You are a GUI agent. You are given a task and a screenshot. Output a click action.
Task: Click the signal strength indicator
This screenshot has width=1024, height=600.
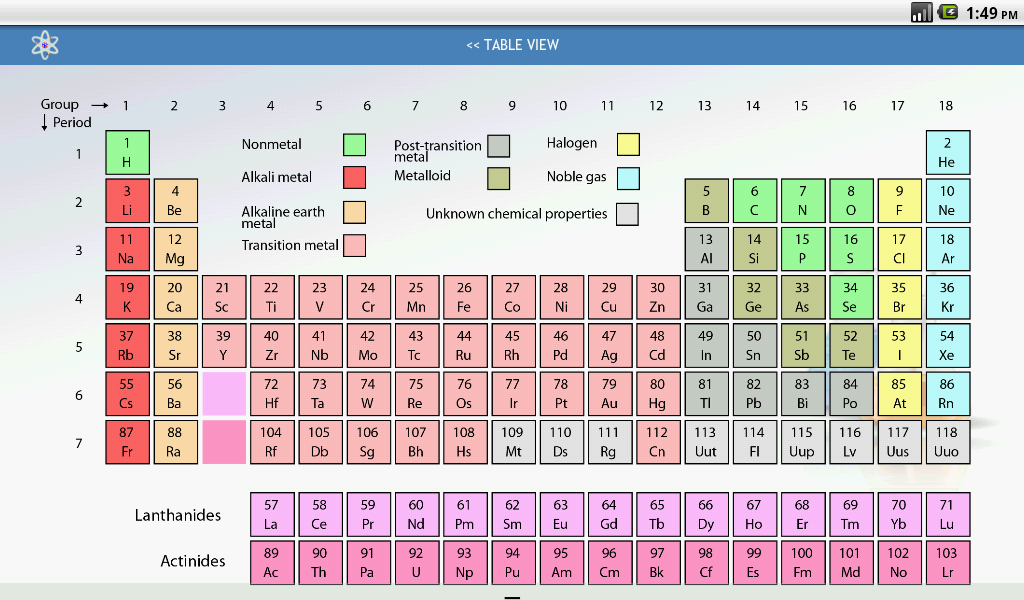tap(921, 13)
